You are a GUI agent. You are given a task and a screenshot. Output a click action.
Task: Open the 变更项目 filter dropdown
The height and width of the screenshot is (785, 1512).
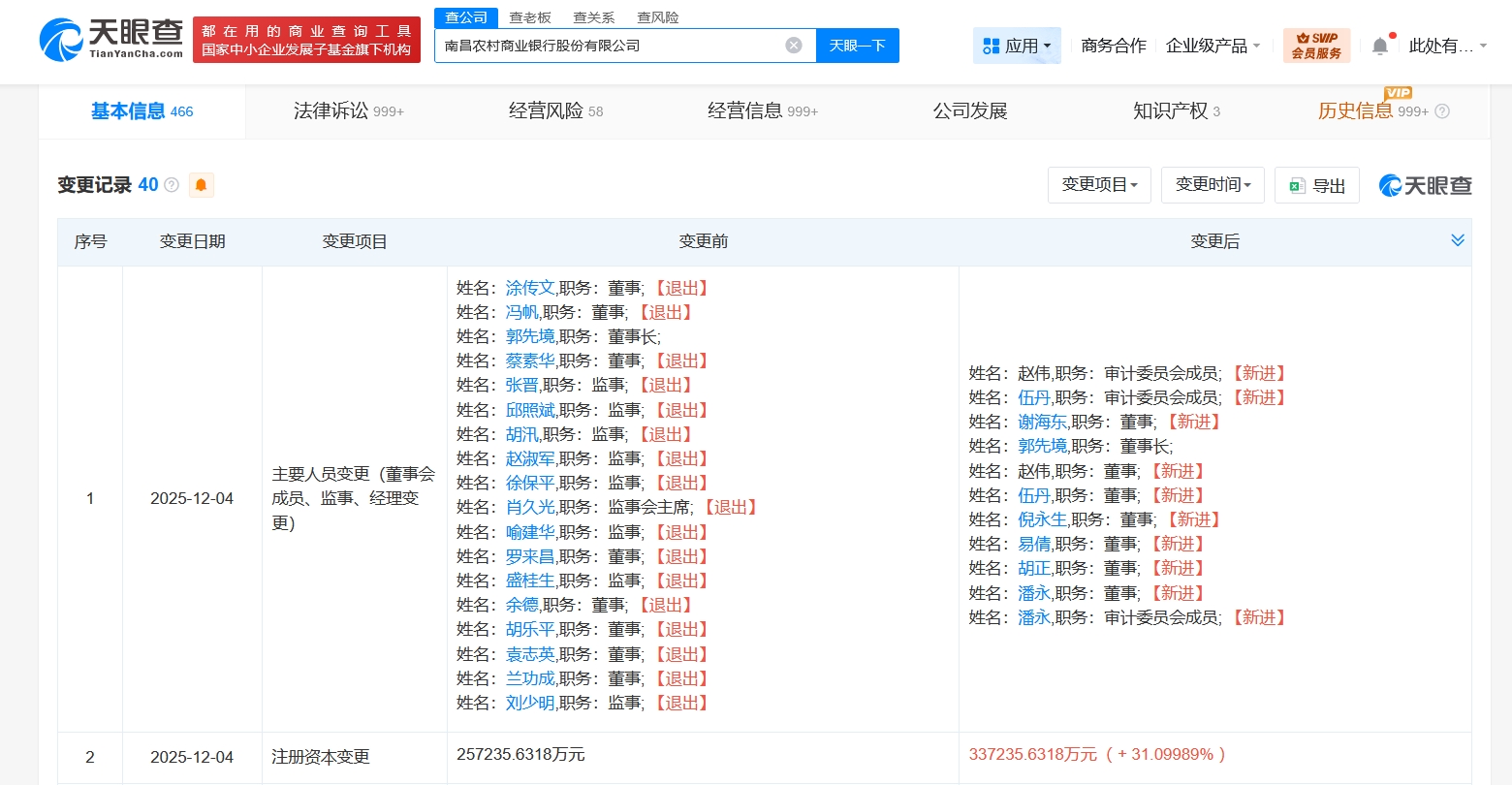pos(1099,185)
